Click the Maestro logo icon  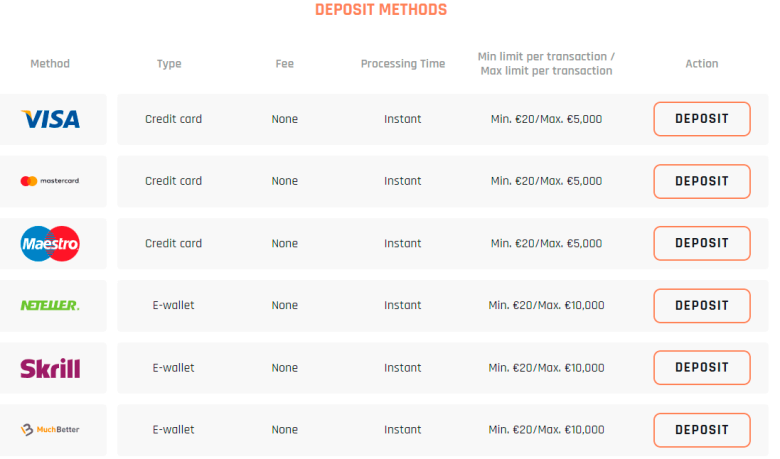coord(50,243)
